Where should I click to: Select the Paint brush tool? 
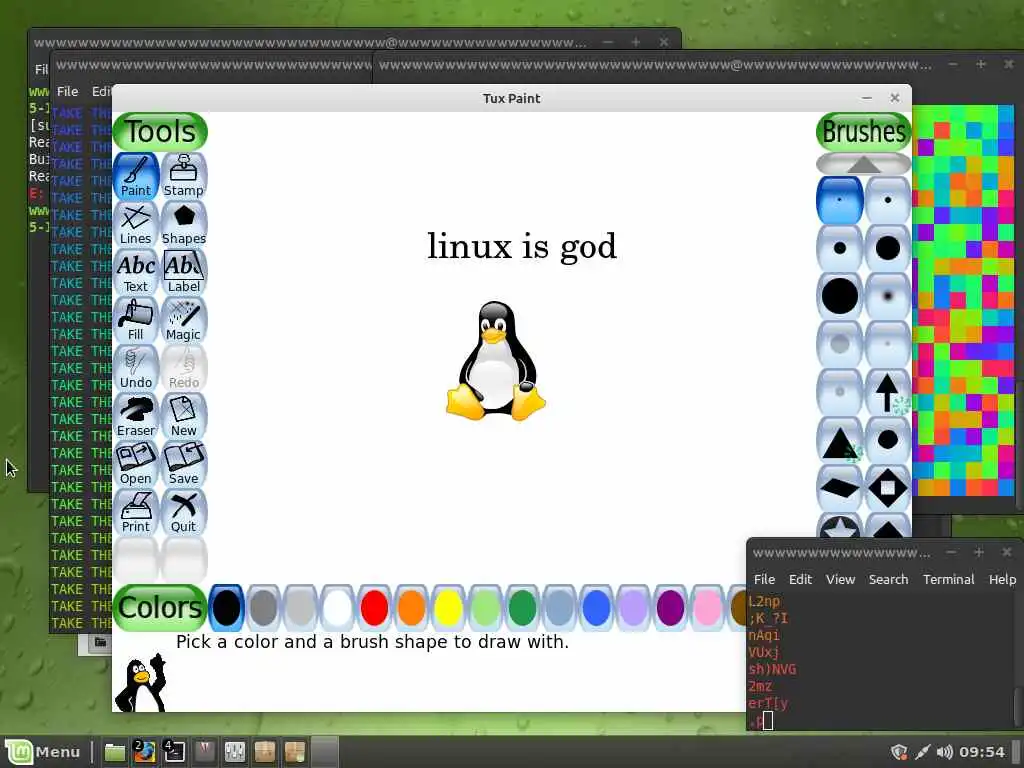click(136, 176)
